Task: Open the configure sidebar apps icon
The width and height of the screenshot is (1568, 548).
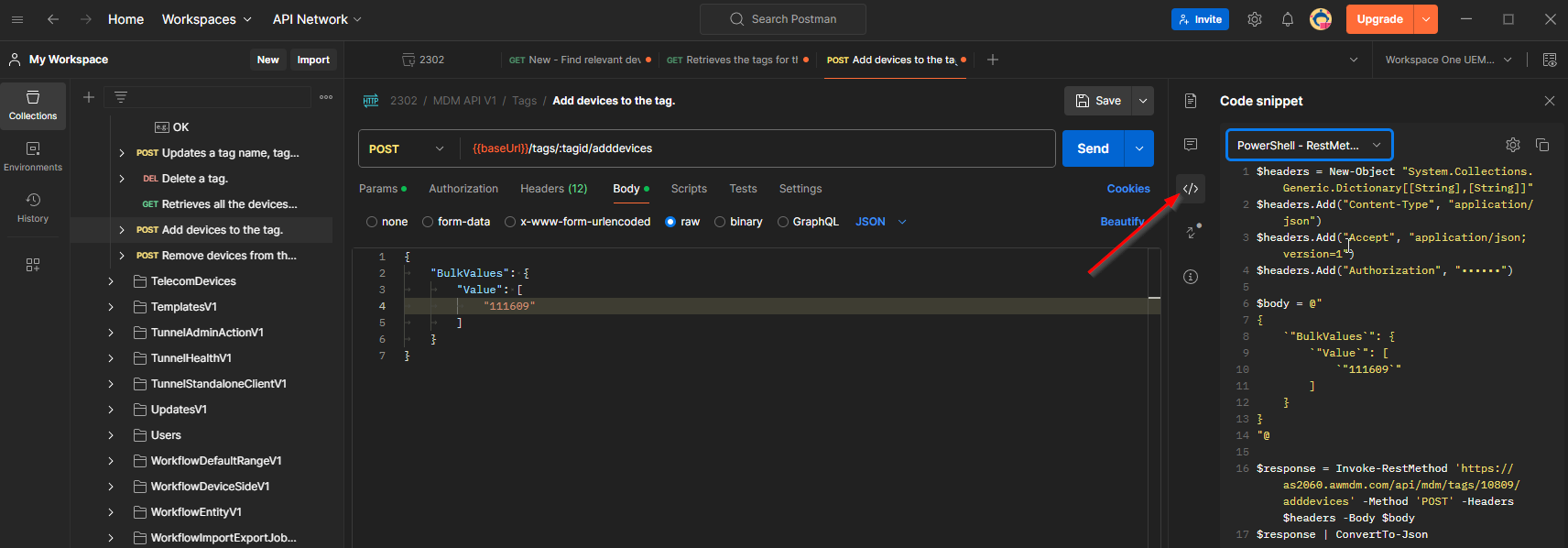Action: (x=33, y=265)
